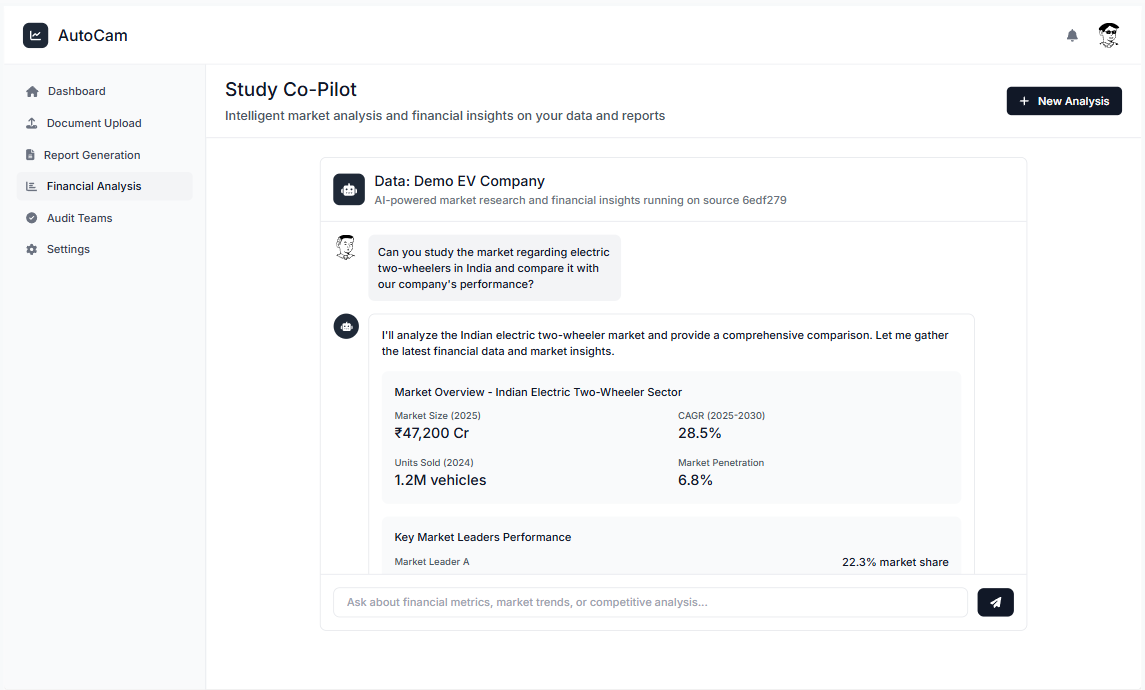
Task: Click the Dashboard home icon
Action: [32, 92]
